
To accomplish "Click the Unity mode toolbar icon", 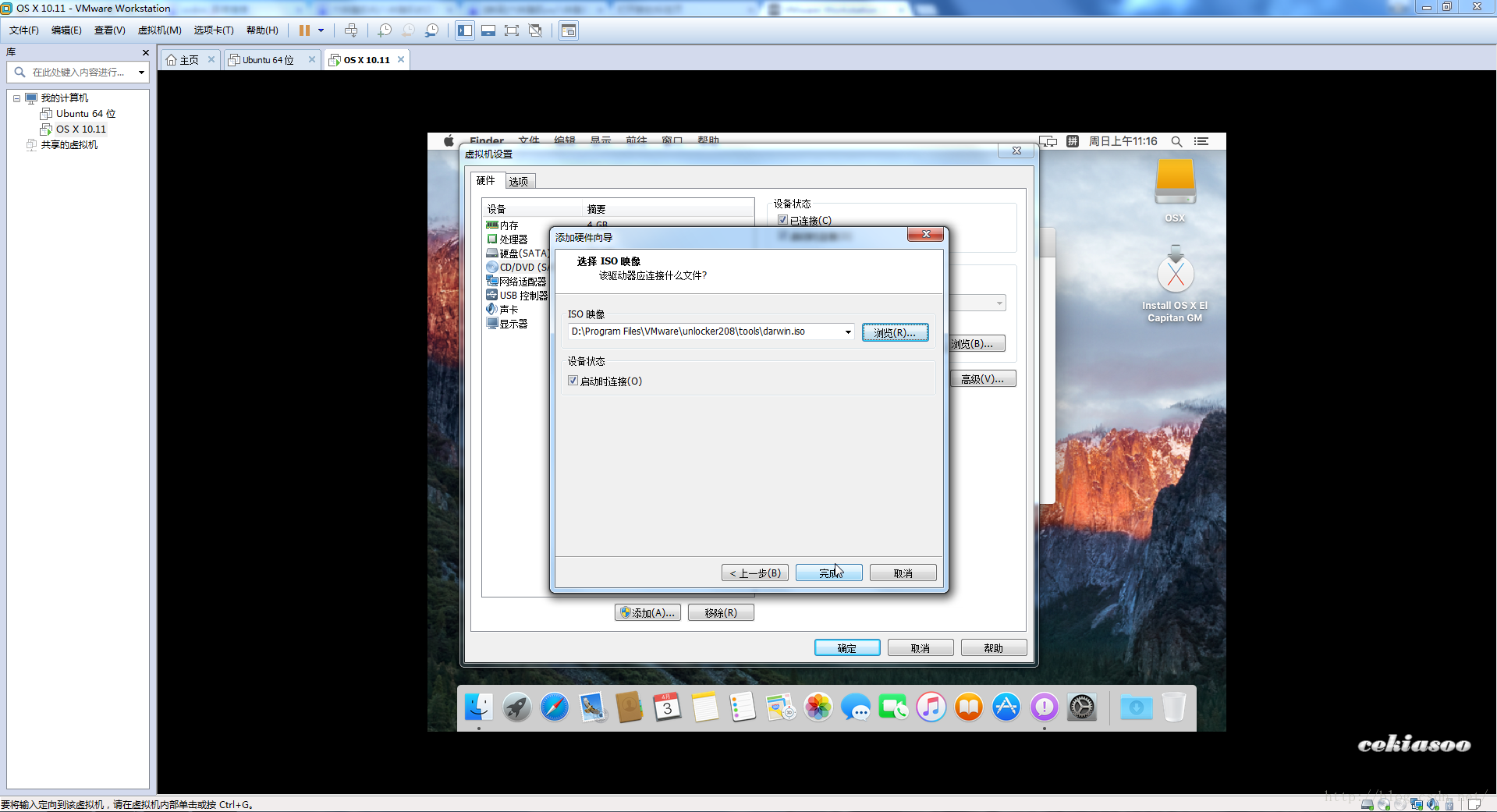I will point(535,30).
